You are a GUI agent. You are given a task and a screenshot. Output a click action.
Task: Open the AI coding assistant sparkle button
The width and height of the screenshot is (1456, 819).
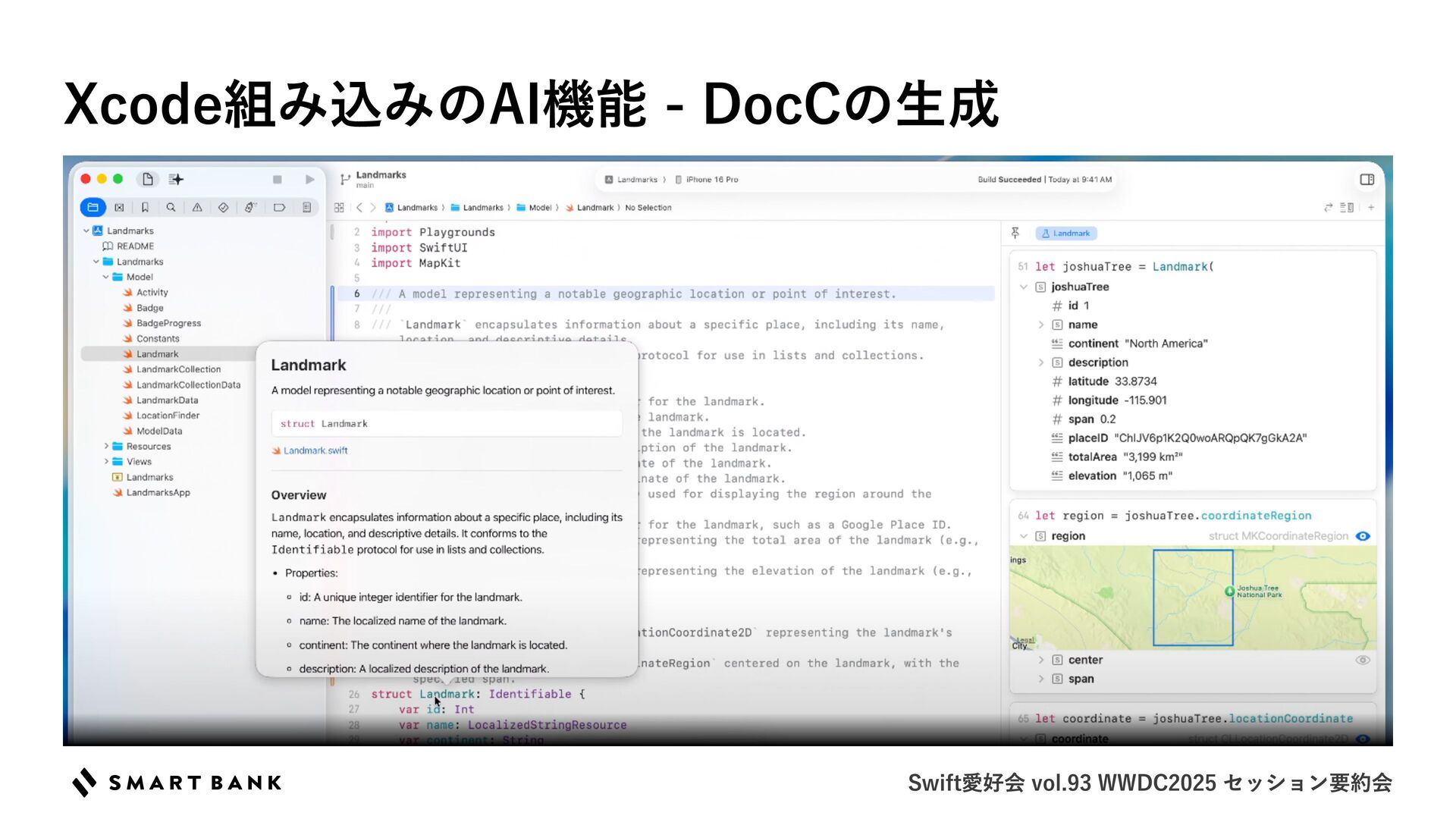(x=176, y=179)
